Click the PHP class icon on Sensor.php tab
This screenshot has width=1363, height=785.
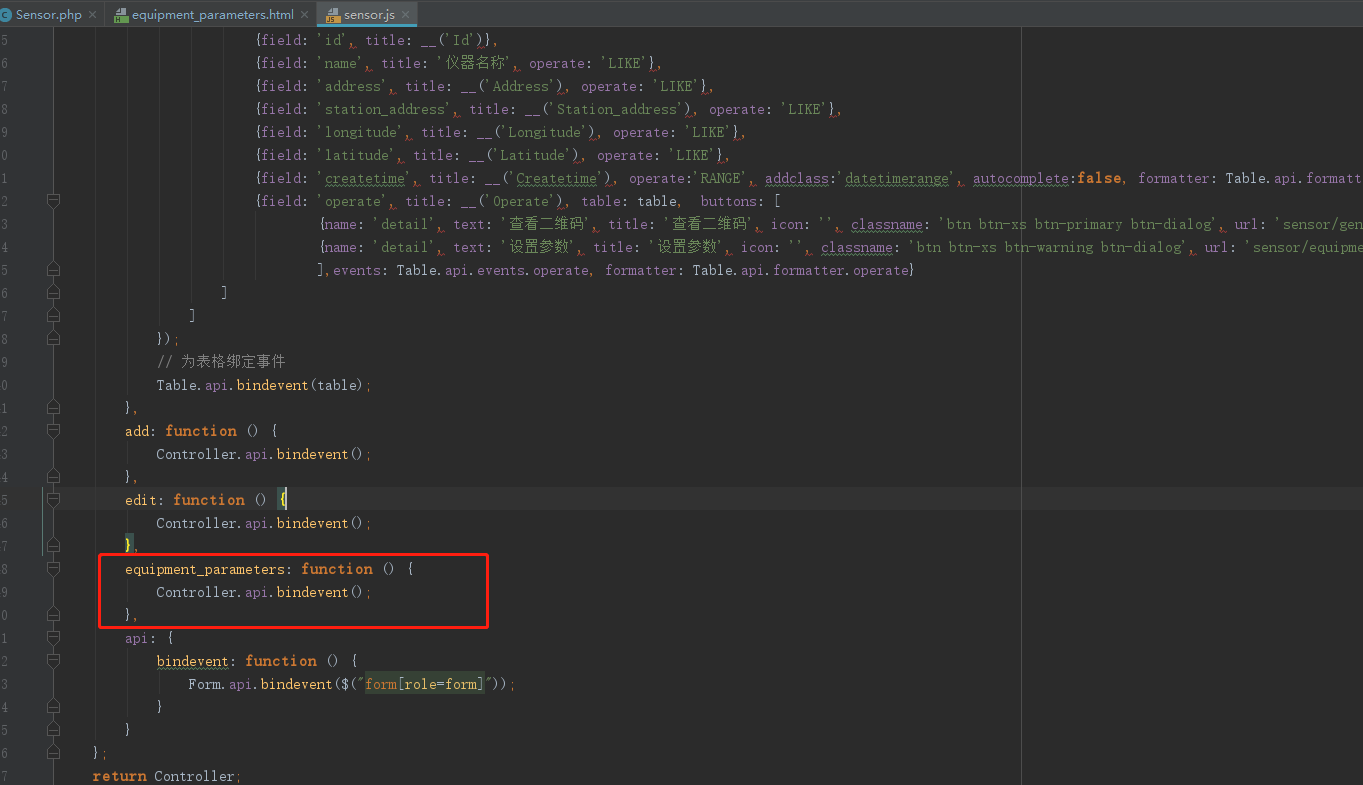pos(5,15)
